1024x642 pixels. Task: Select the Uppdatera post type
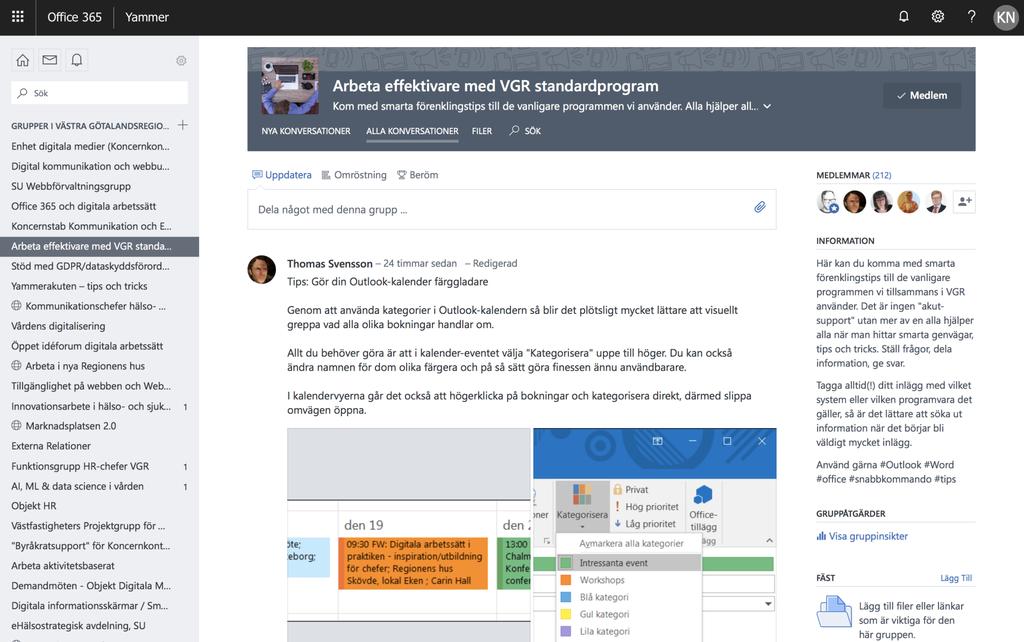(x=281, y=175)
